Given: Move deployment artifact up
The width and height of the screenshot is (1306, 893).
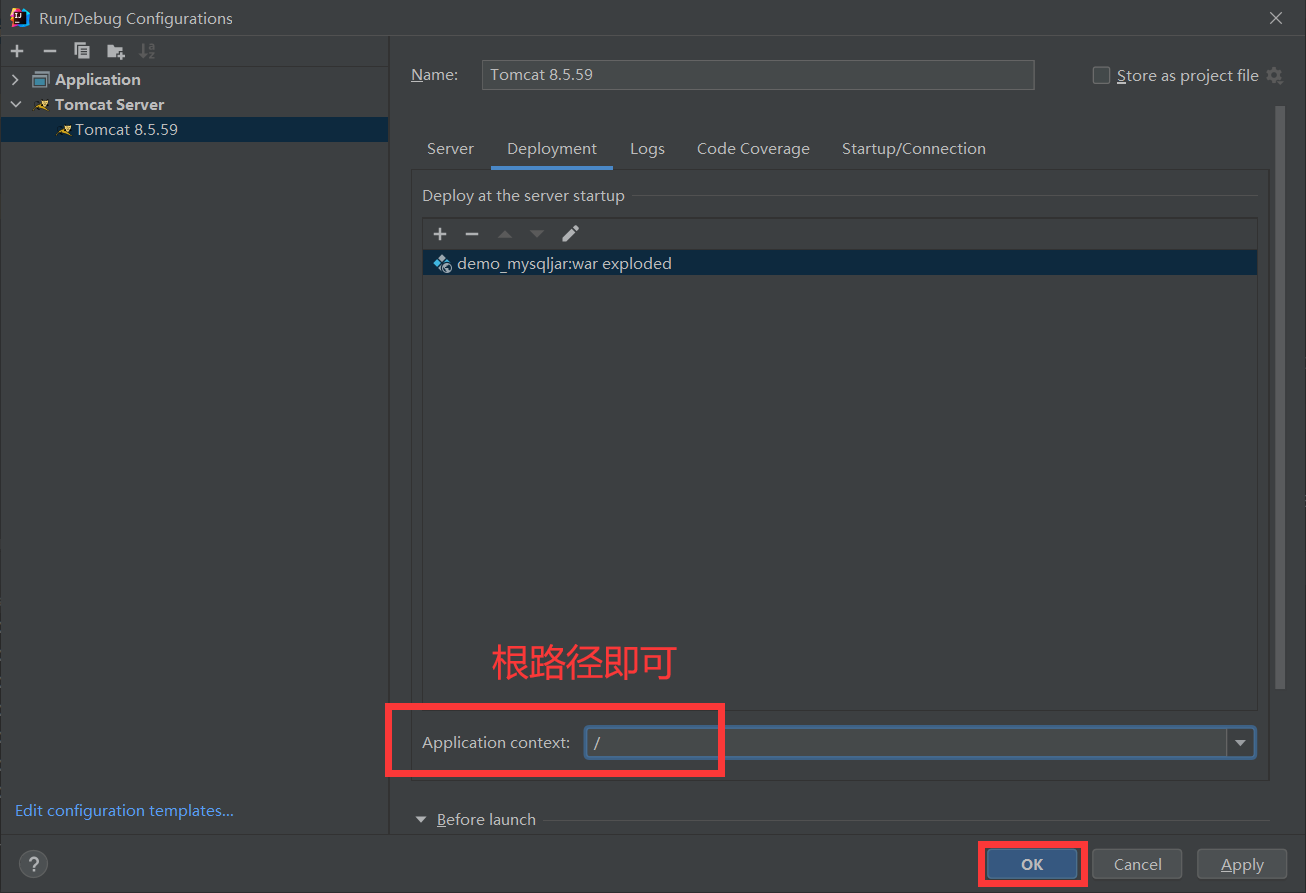Looking at the screenshot, I should point(505,234).
